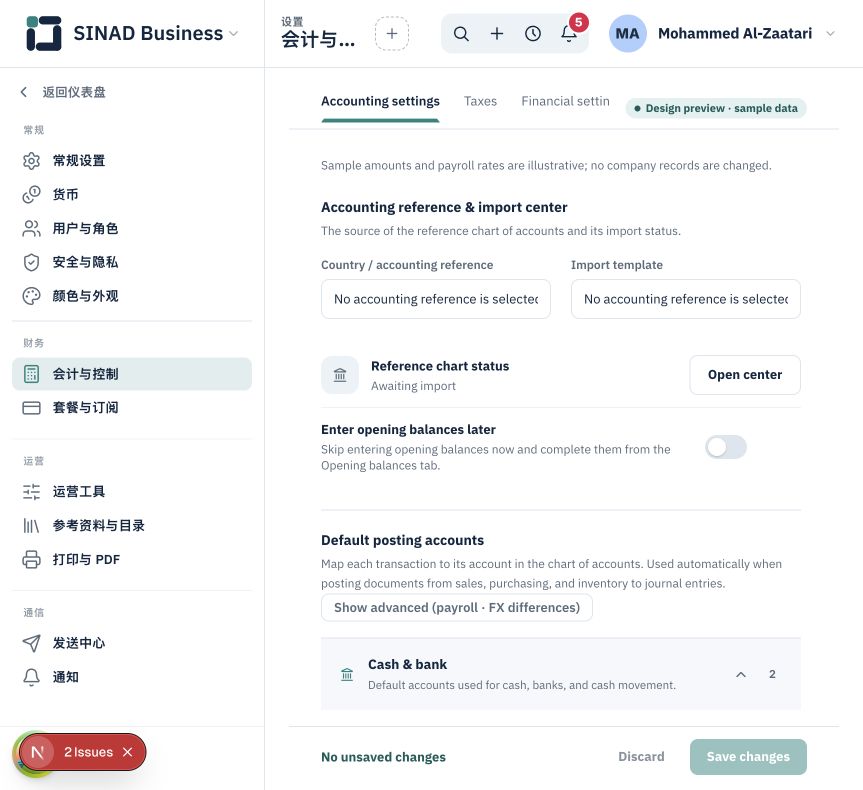Click the sliders icon for 运营工具
The image size is (863, 790).
(x=31, y=492)
